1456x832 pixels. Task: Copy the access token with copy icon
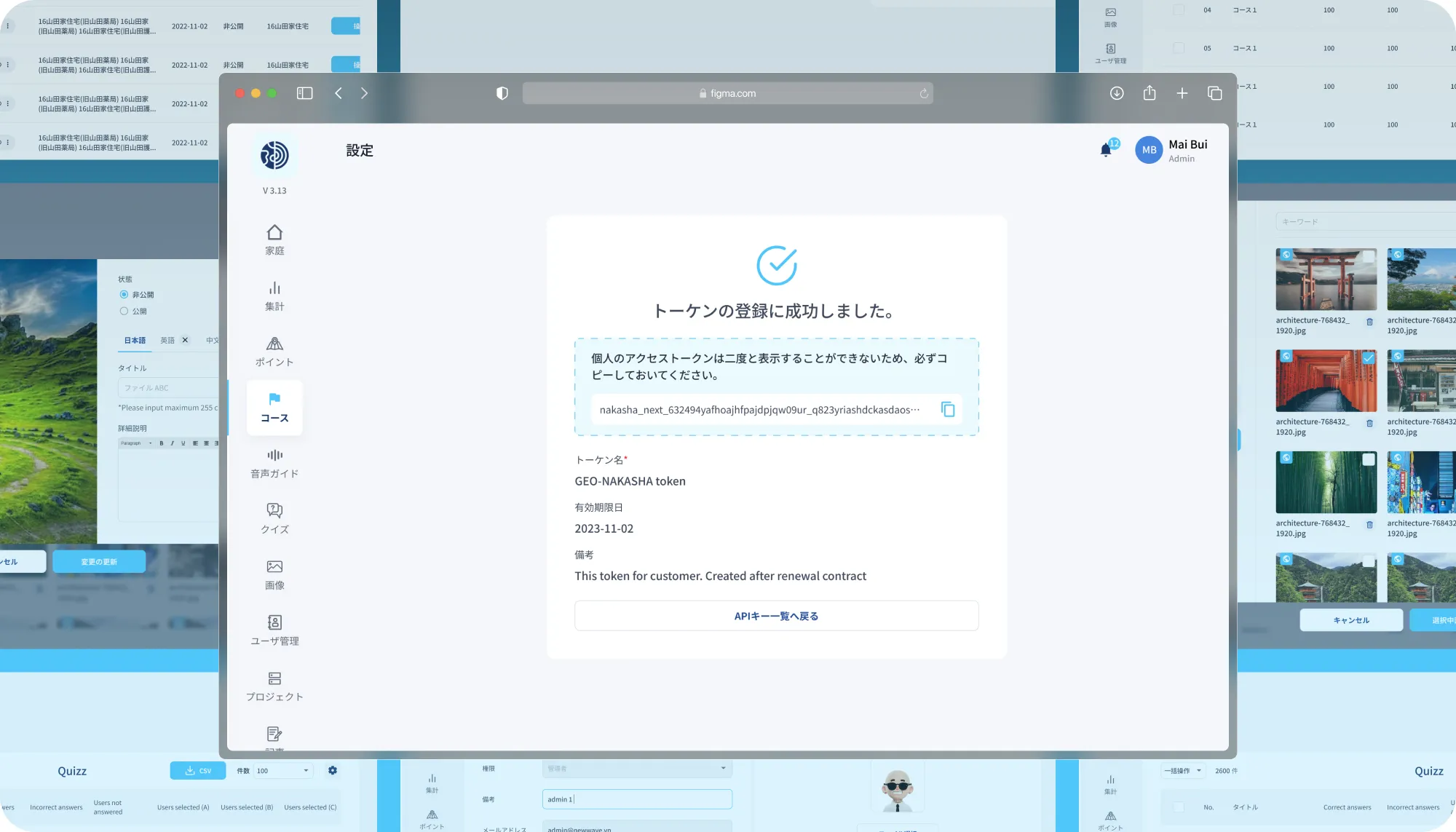pos(947,410)
